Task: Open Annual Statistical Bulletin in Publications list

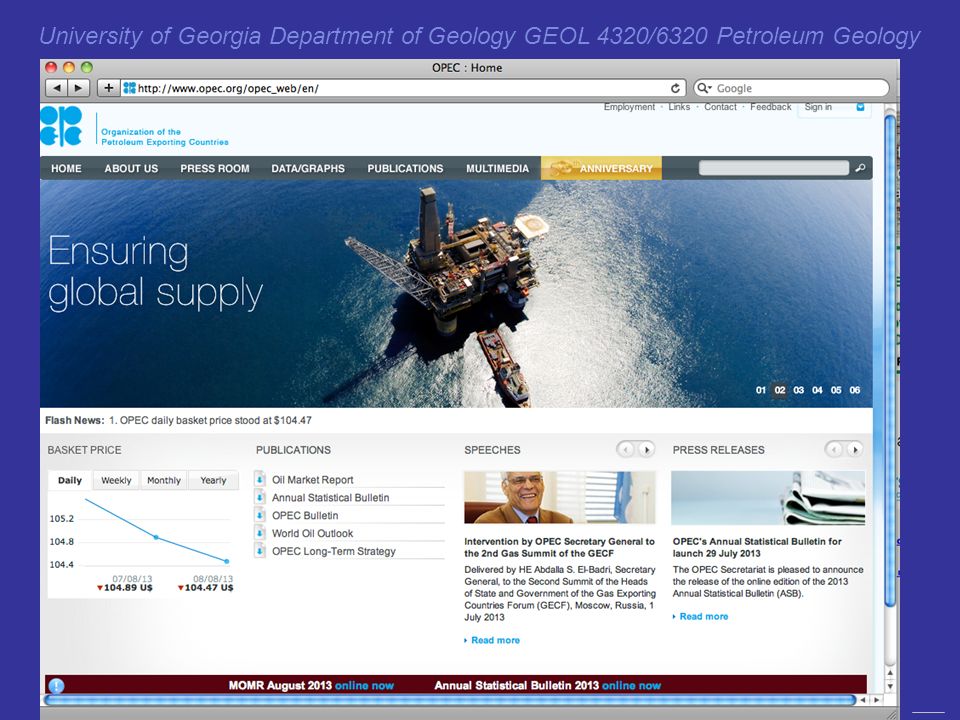Action: click(331, 498)
